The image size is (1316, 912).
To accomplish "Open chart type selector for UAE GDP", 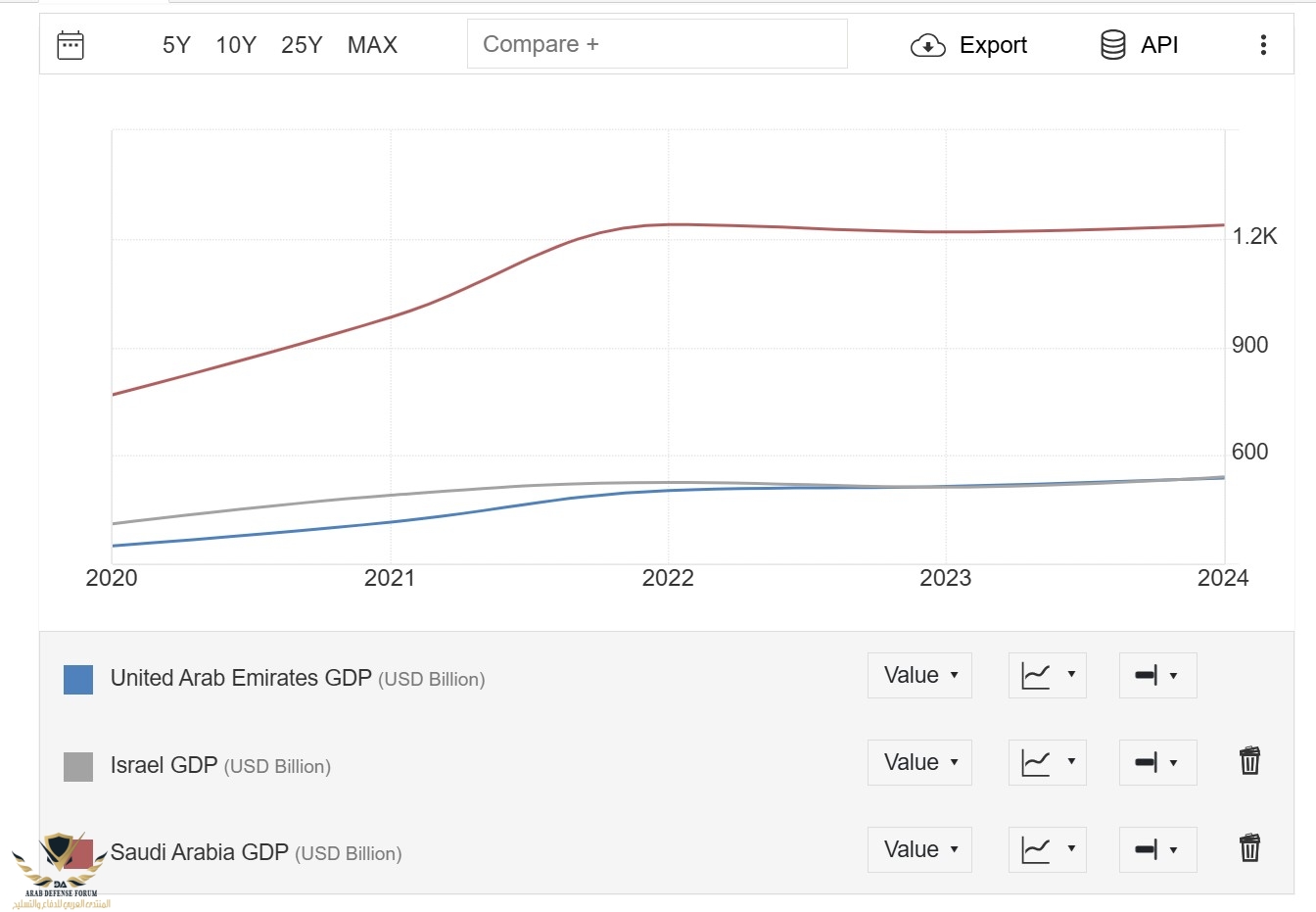I will pos(1047,675).
